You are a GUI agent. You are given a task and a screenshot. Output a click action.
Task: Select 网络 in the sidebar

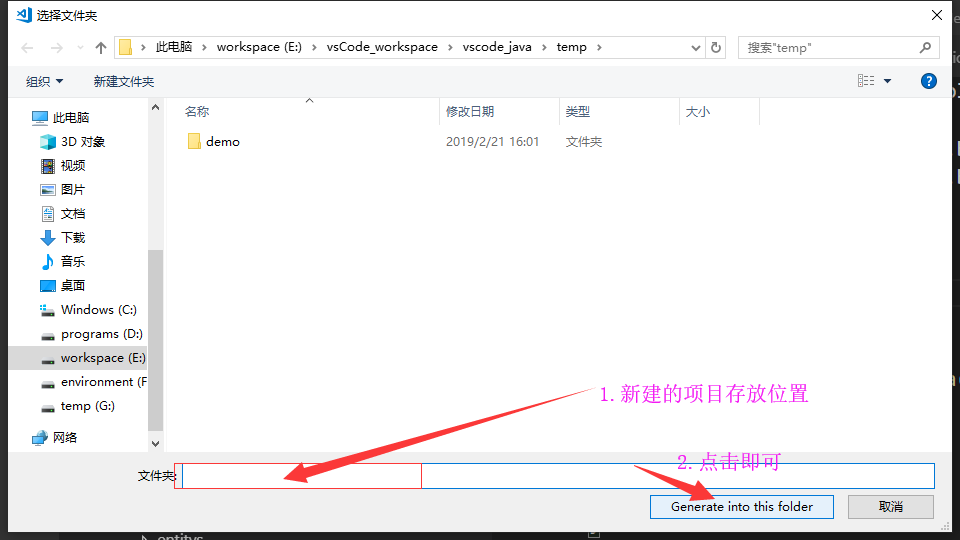click(x=65, y=438)
